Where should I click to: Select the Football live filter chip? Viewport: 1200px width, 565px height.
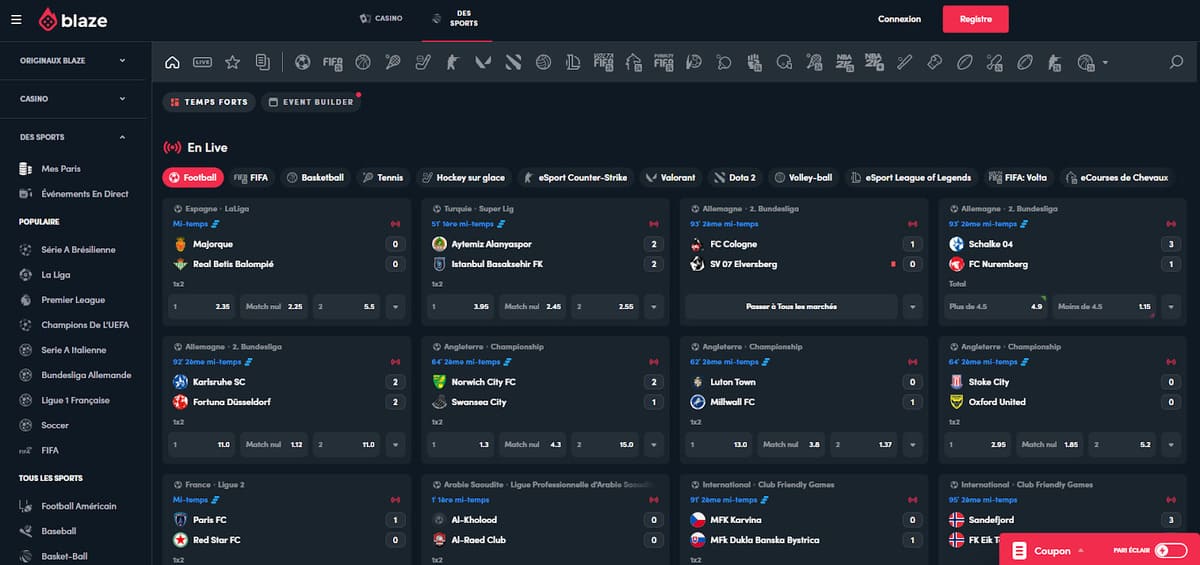point(193,178)
